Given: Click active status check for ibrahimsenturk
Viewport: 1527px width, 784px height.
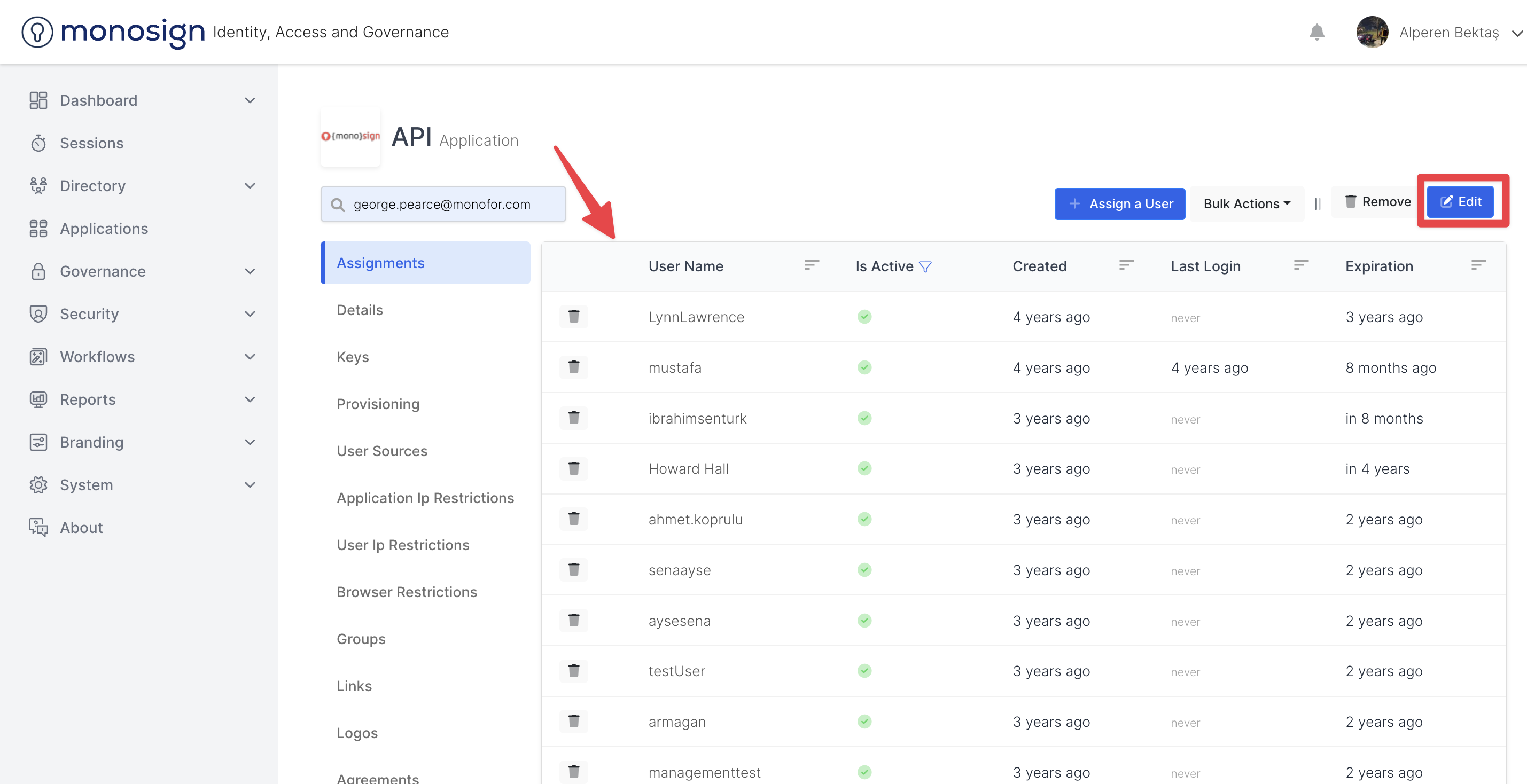Looking at the screenshot, I should click(x=864, y=418).
